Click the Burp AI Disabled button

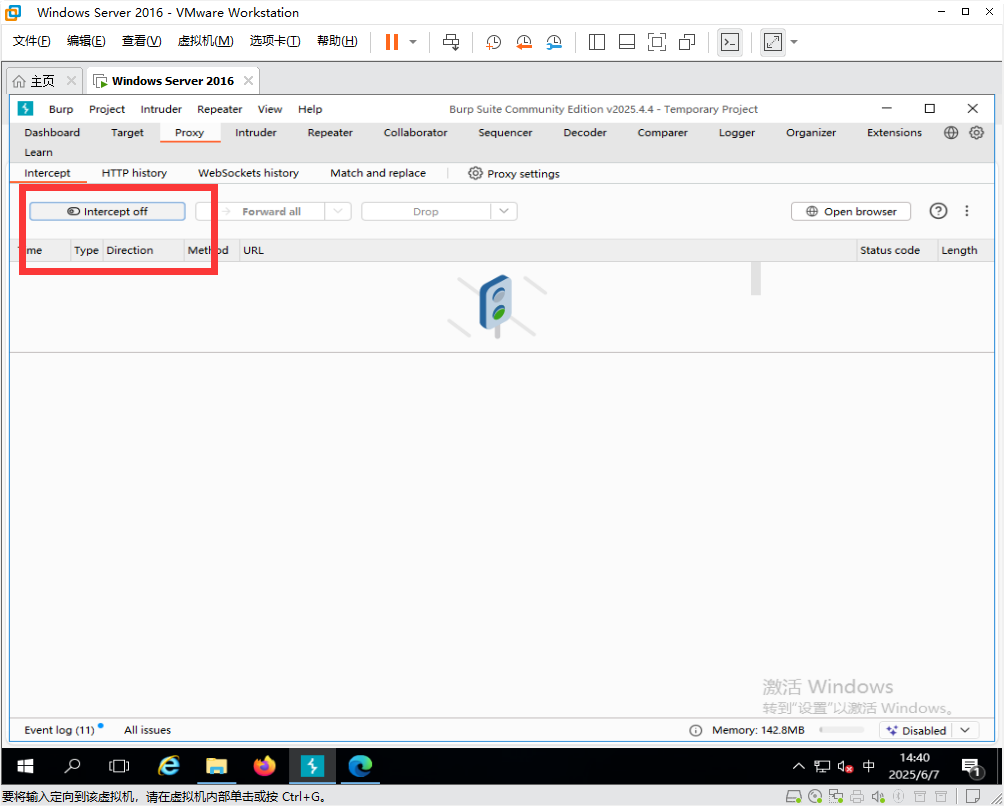click(x=916, y=730)
